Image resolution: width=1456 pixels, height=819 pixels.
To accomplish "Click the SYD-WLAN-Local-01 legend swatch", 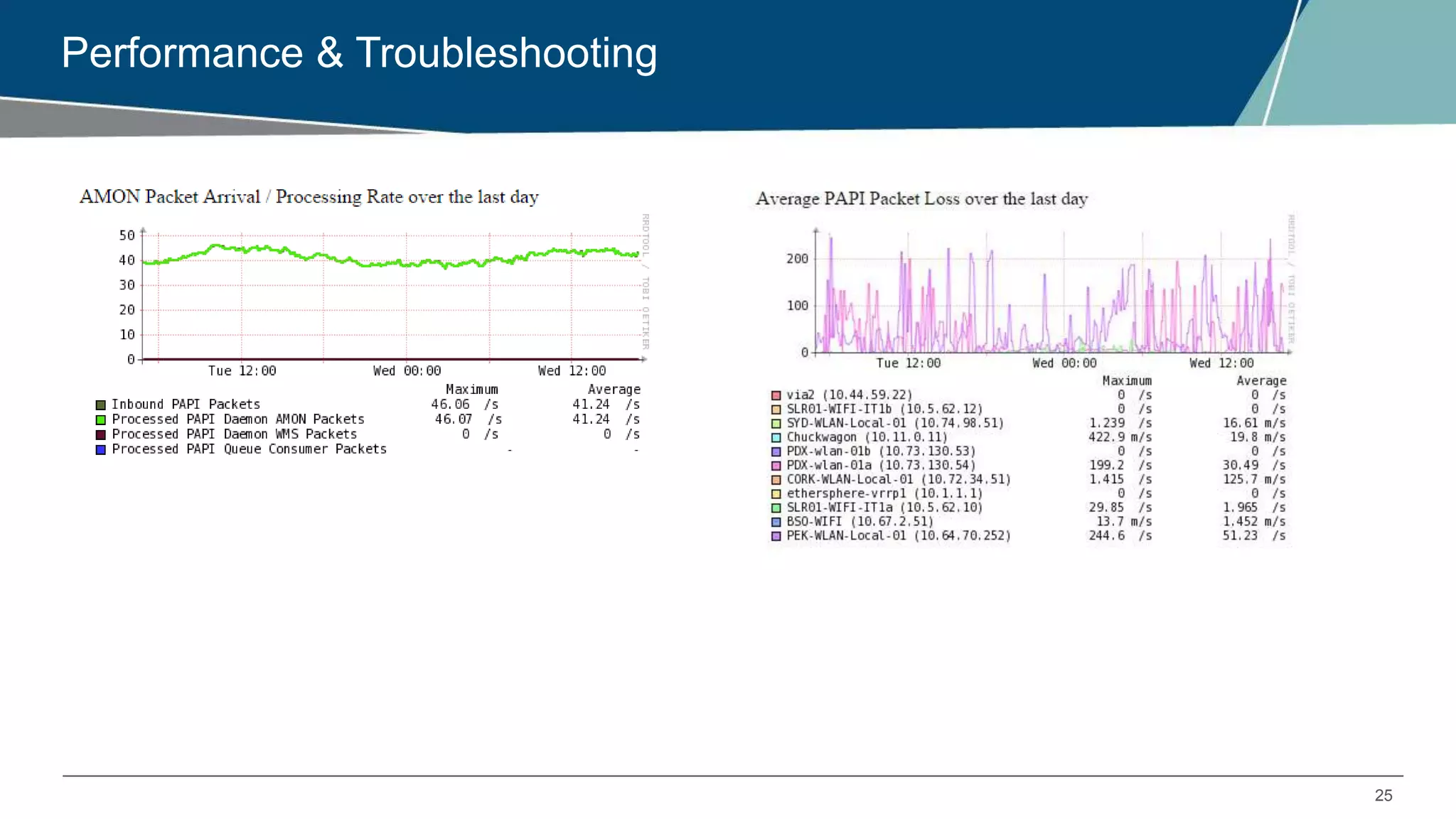I will pyautogui.click(x=776, y=424).
